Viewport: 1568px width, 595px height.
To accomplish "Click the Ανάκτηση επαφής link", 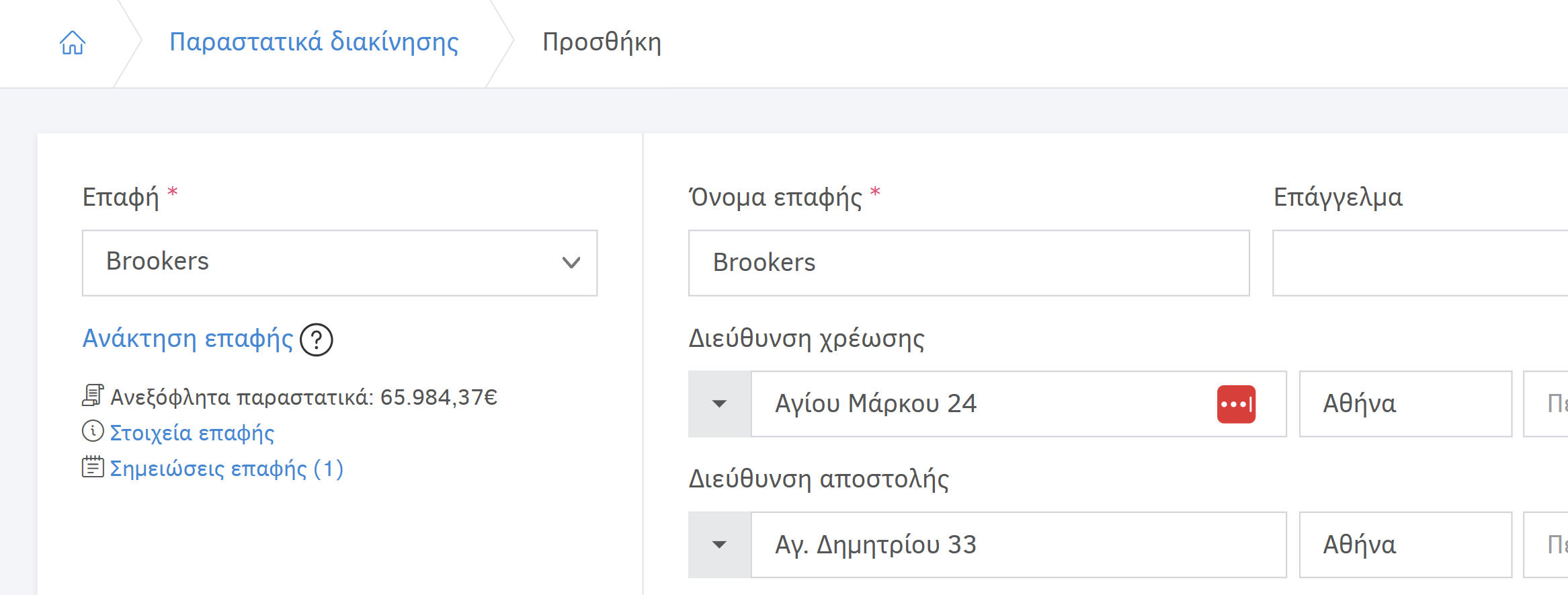I will [188, 339].
